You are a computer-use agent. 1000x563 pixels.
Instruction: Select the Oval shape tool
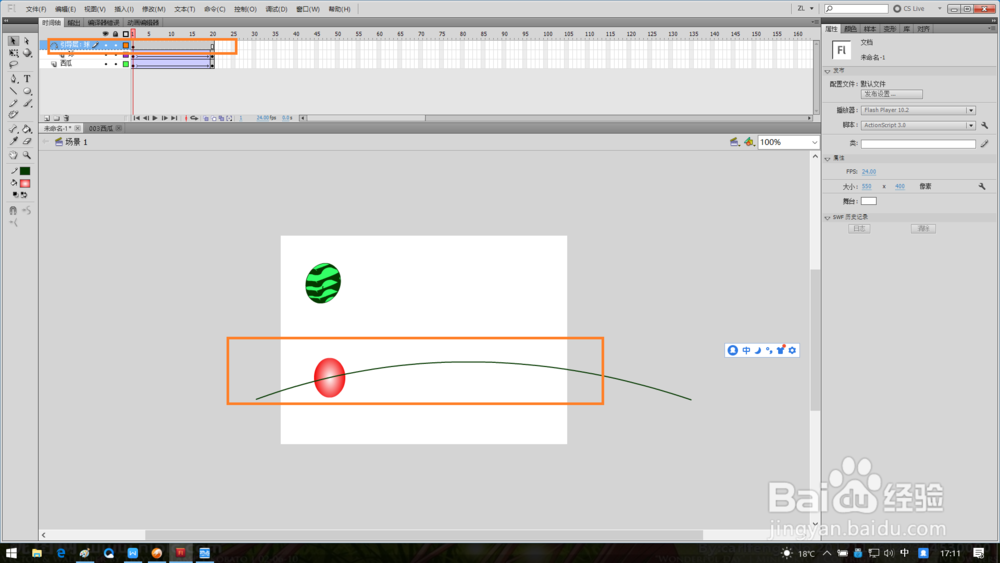pos(27,91)
